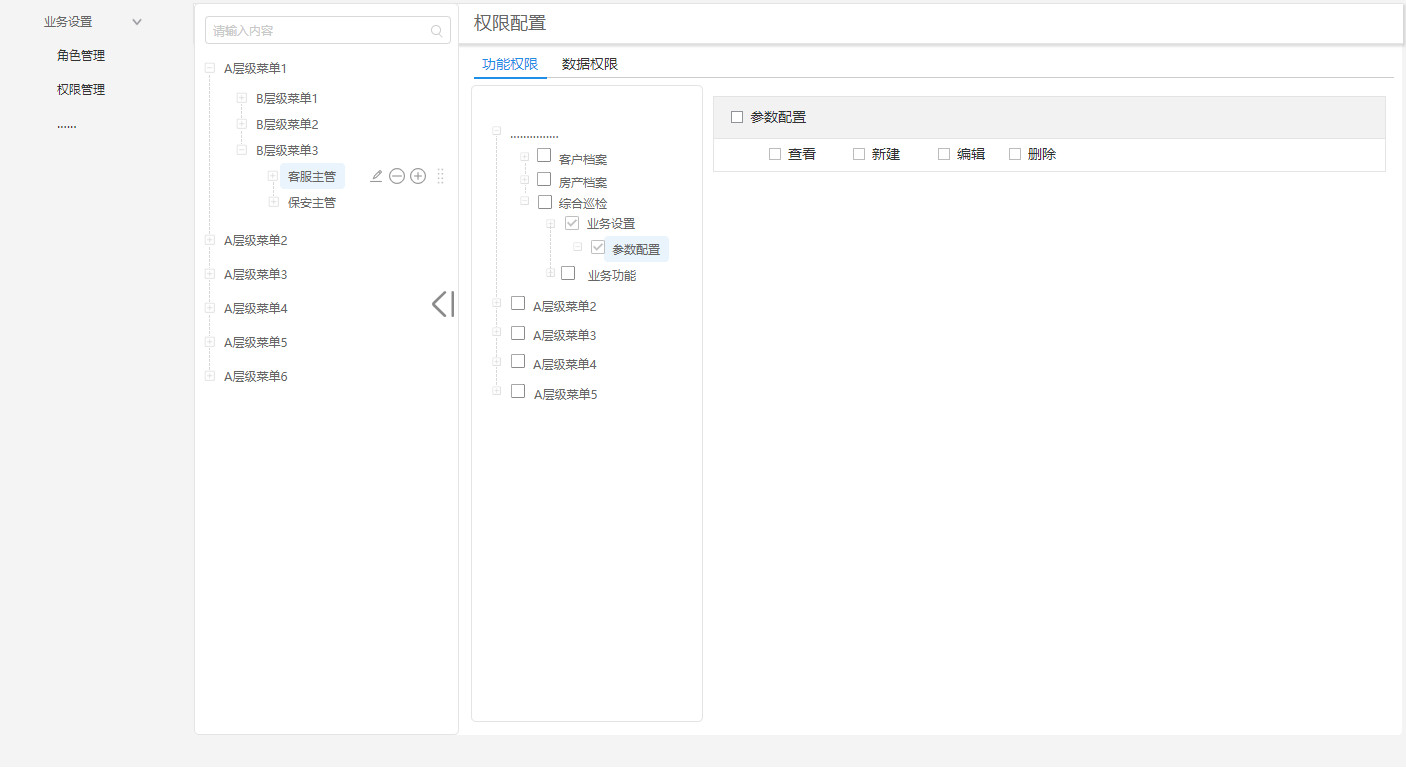
Task: Check the 删除 permission option
Action: (x=1013, y=153)
